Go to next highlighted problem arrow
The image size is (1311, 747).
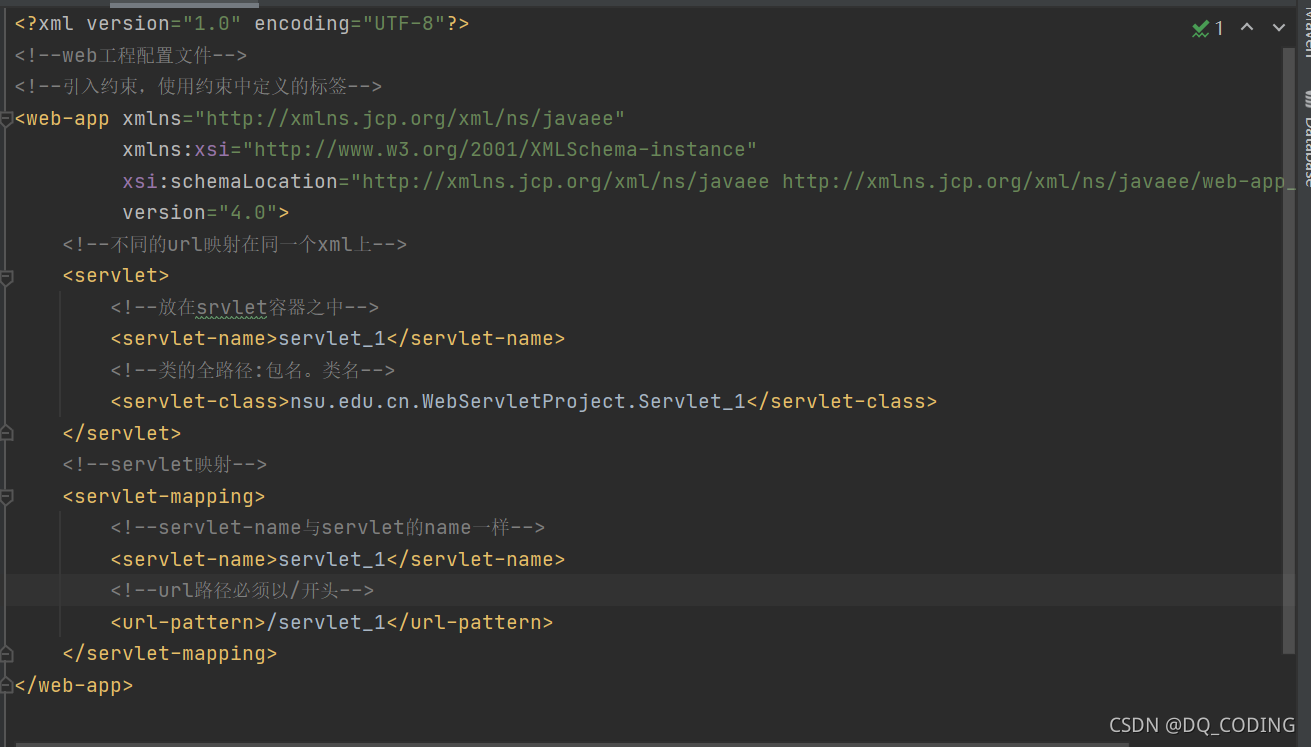(1279, 28)
